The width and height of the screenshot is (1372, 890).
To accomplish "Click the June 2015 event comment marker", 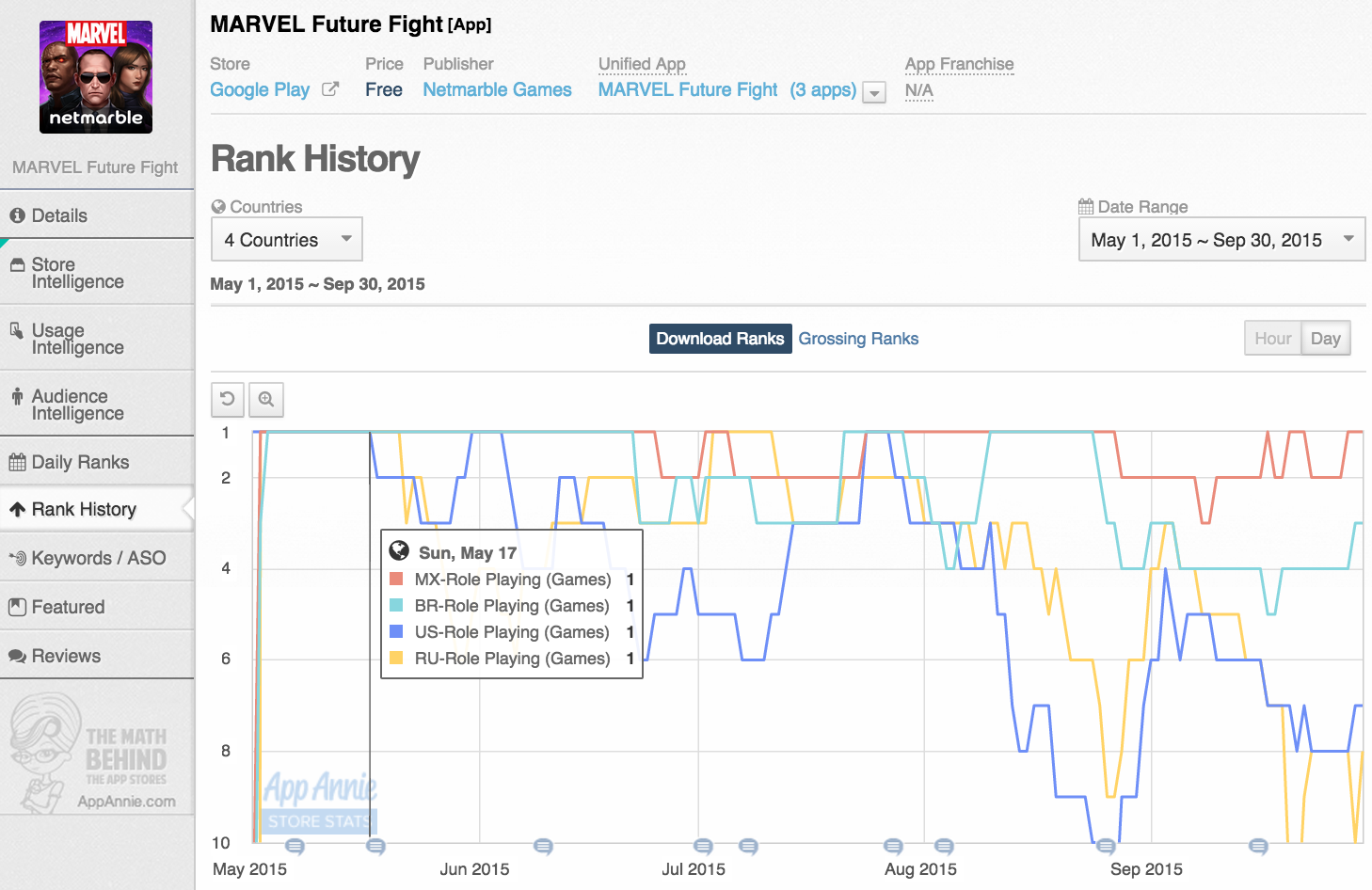I will tap(543, 847).
